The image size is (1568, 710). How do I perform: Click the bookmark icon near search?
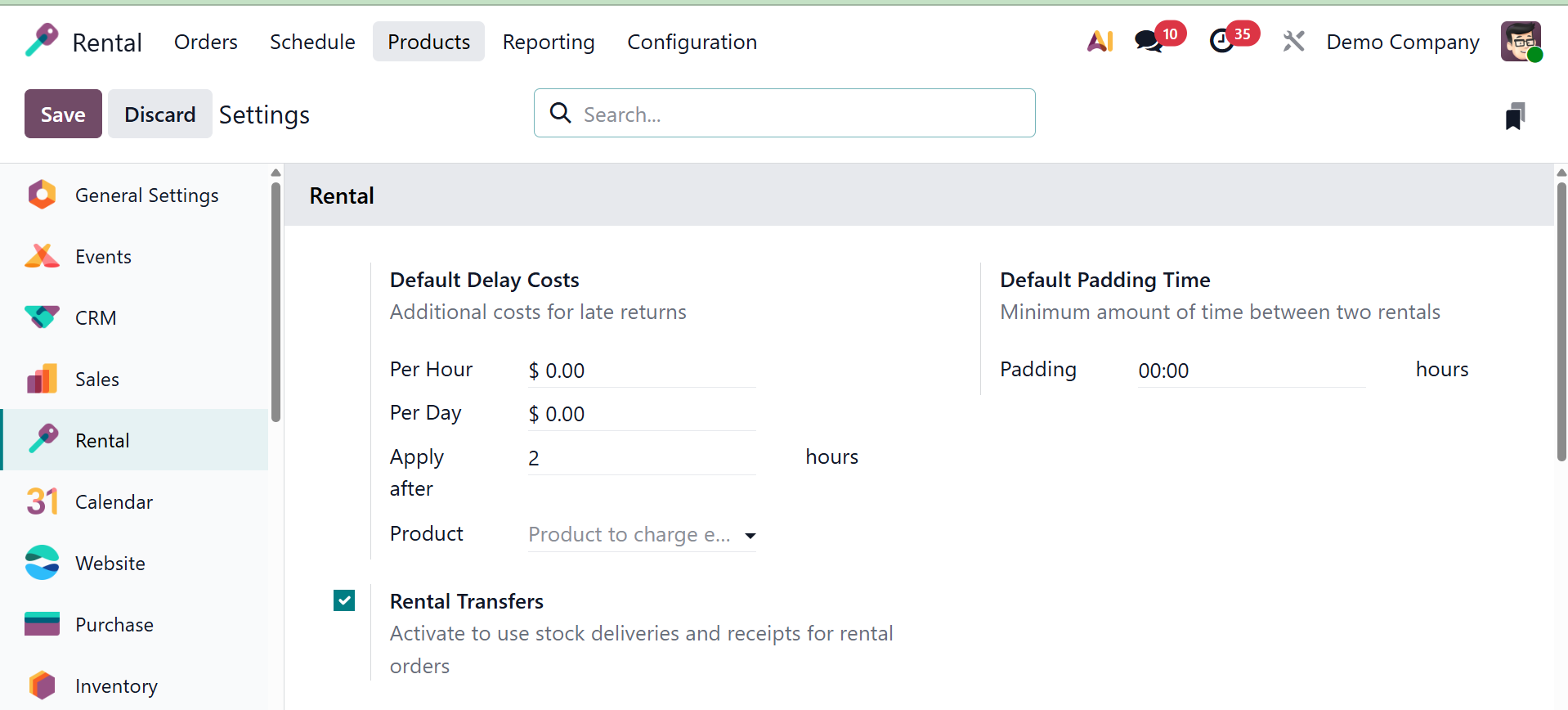(x=1515, y=116)
